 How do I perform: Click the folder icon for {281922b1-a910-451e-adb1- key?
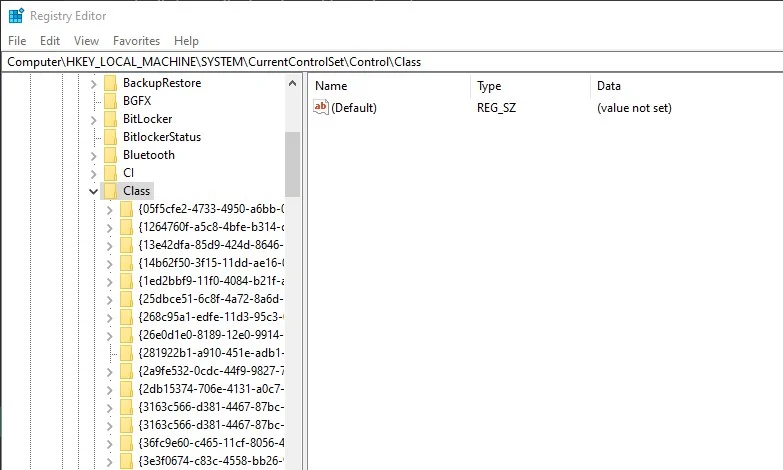pos(126,353)
